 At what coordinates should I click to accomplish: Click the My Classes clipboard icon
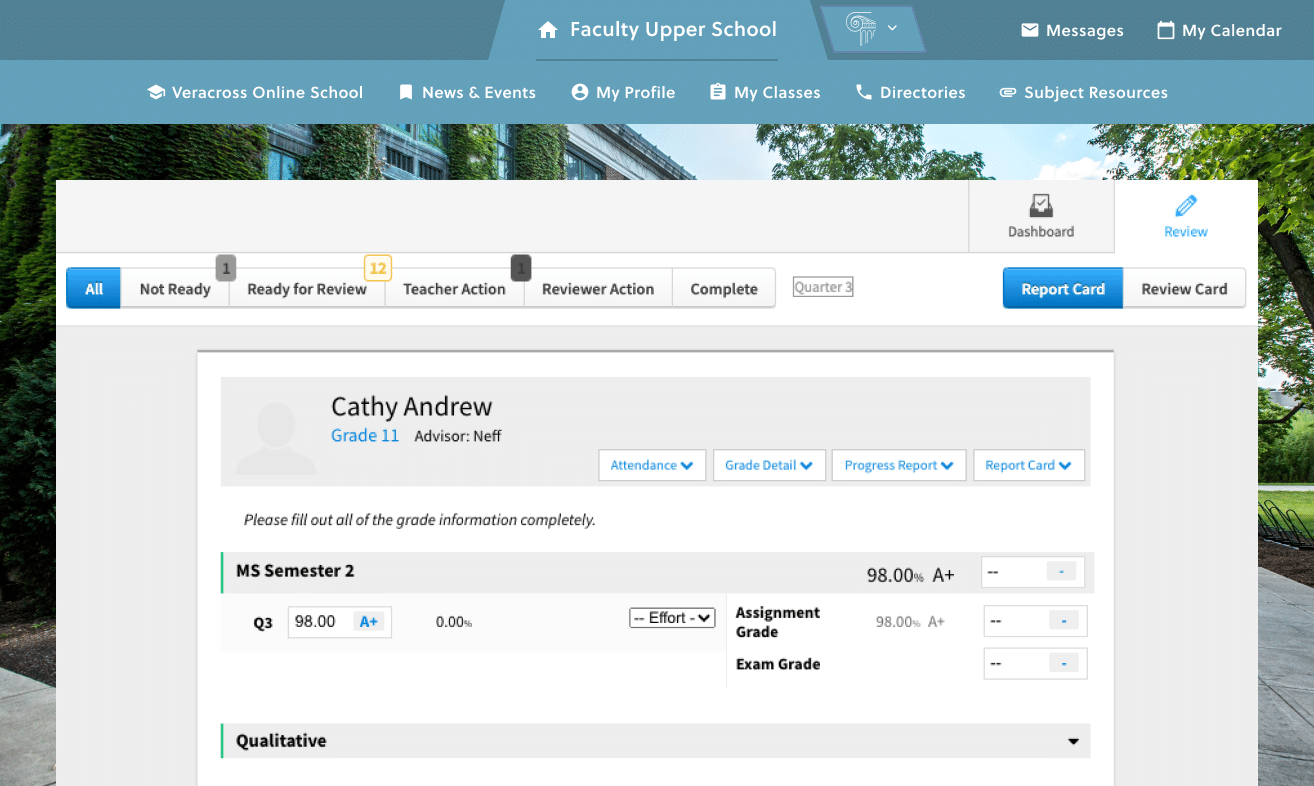click(717, 92)
